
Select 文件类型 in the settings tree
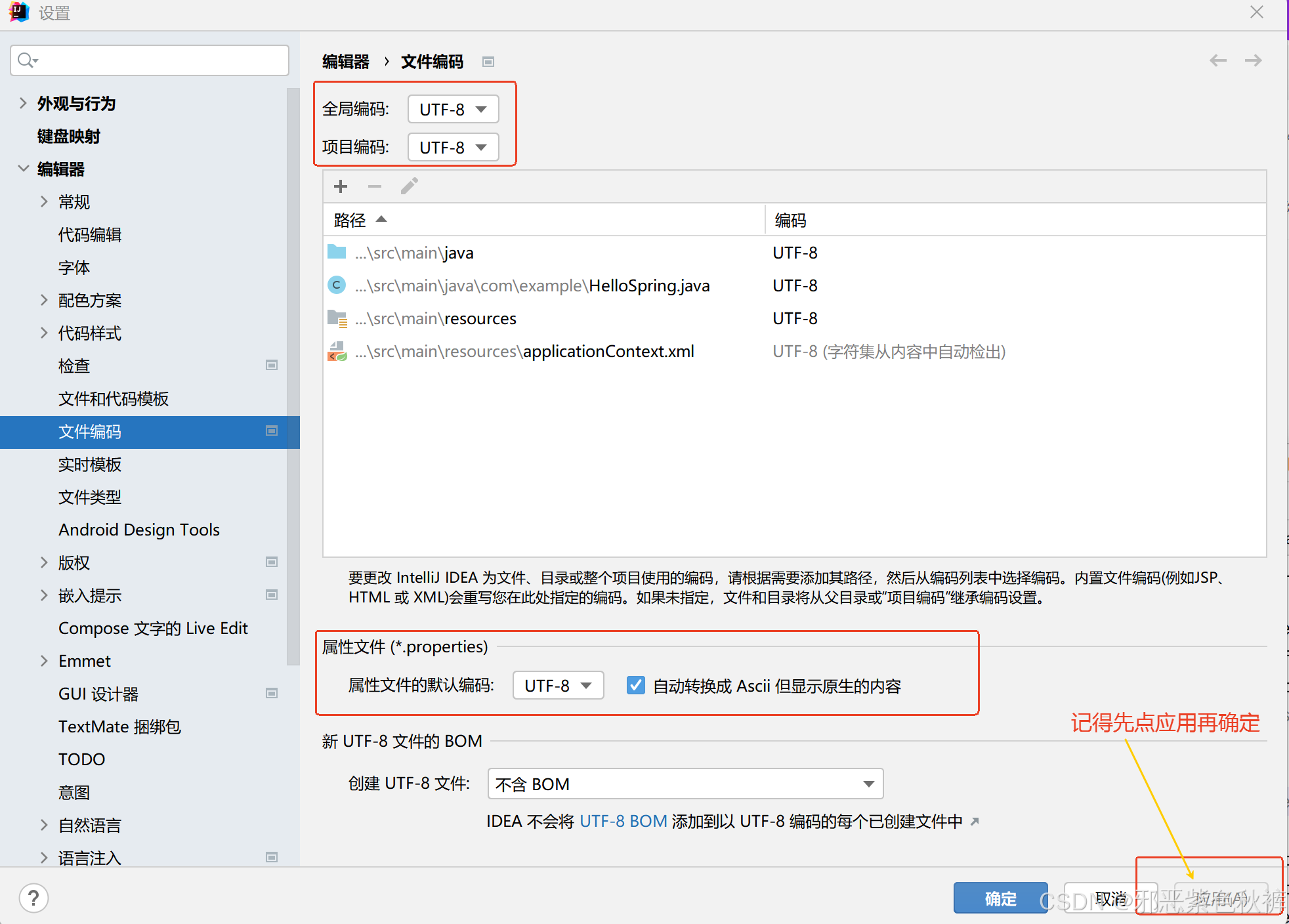[x=90, y=497]
